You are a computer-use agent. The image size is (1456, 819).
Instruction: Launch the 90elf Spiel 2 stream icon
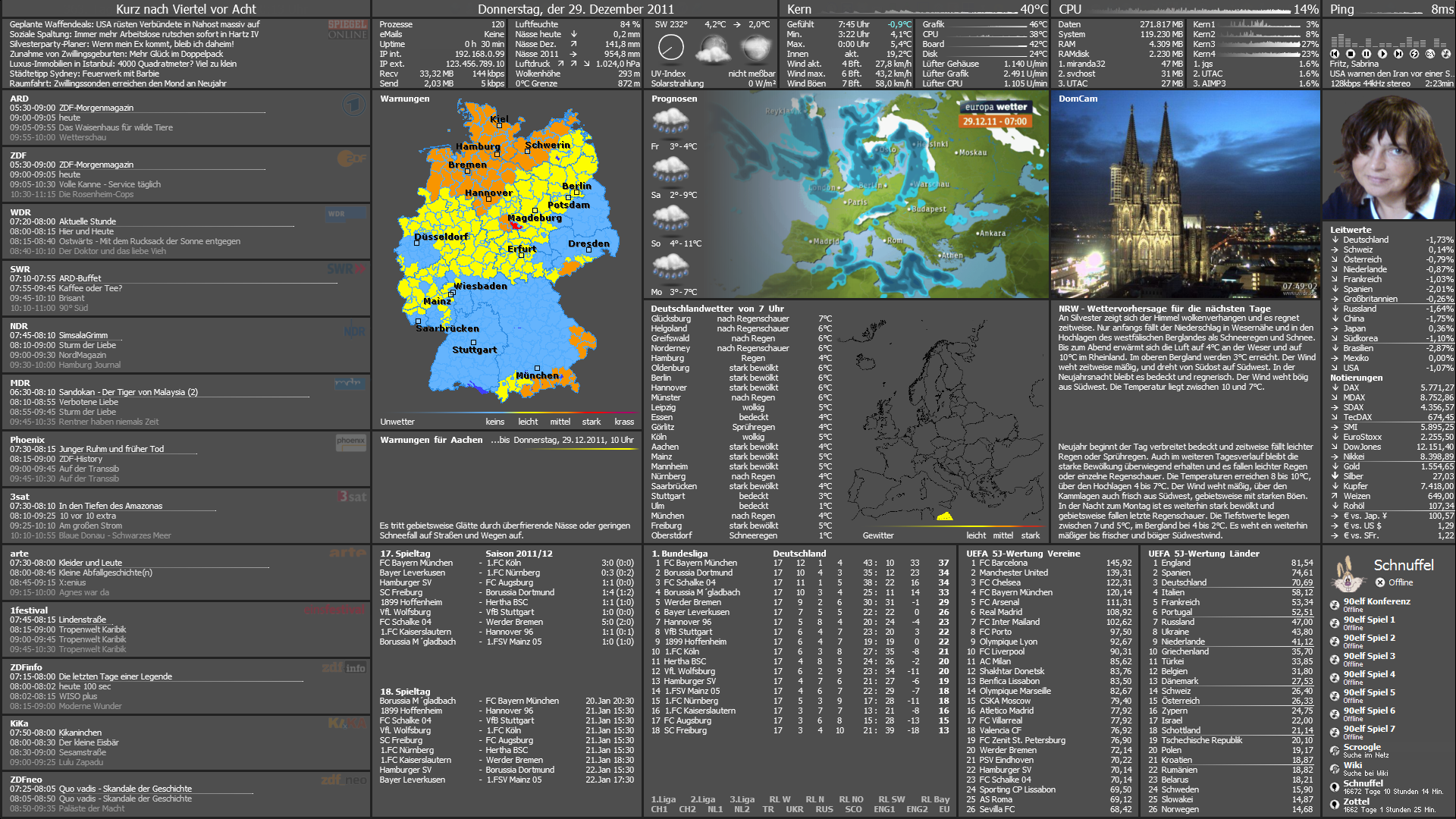[1335, 642]
